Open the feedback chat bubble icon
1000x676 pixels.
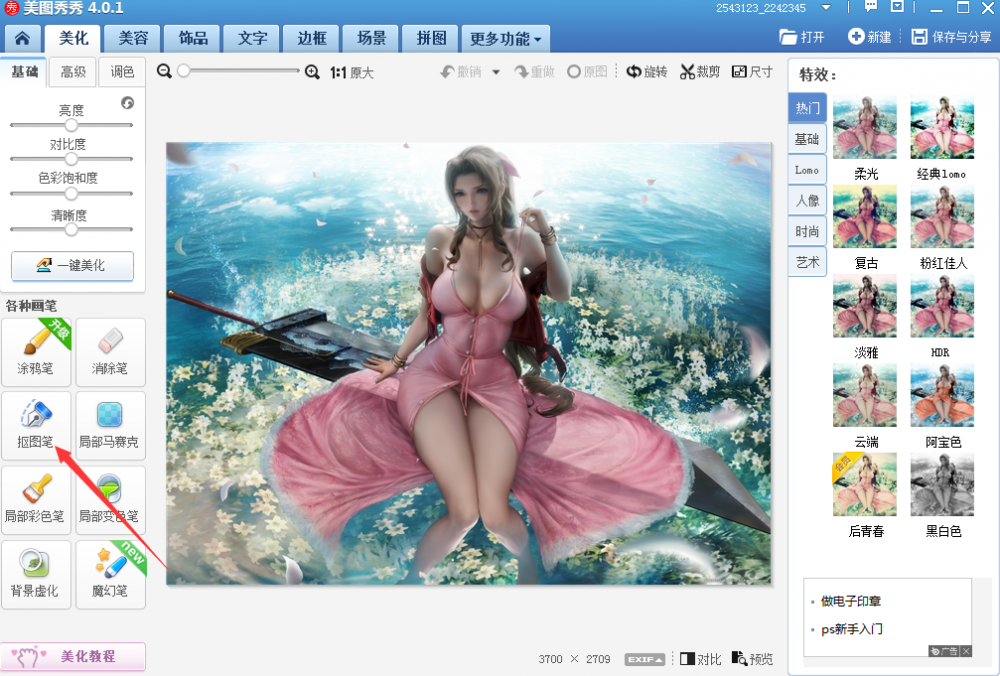click(x=871, y=7)
